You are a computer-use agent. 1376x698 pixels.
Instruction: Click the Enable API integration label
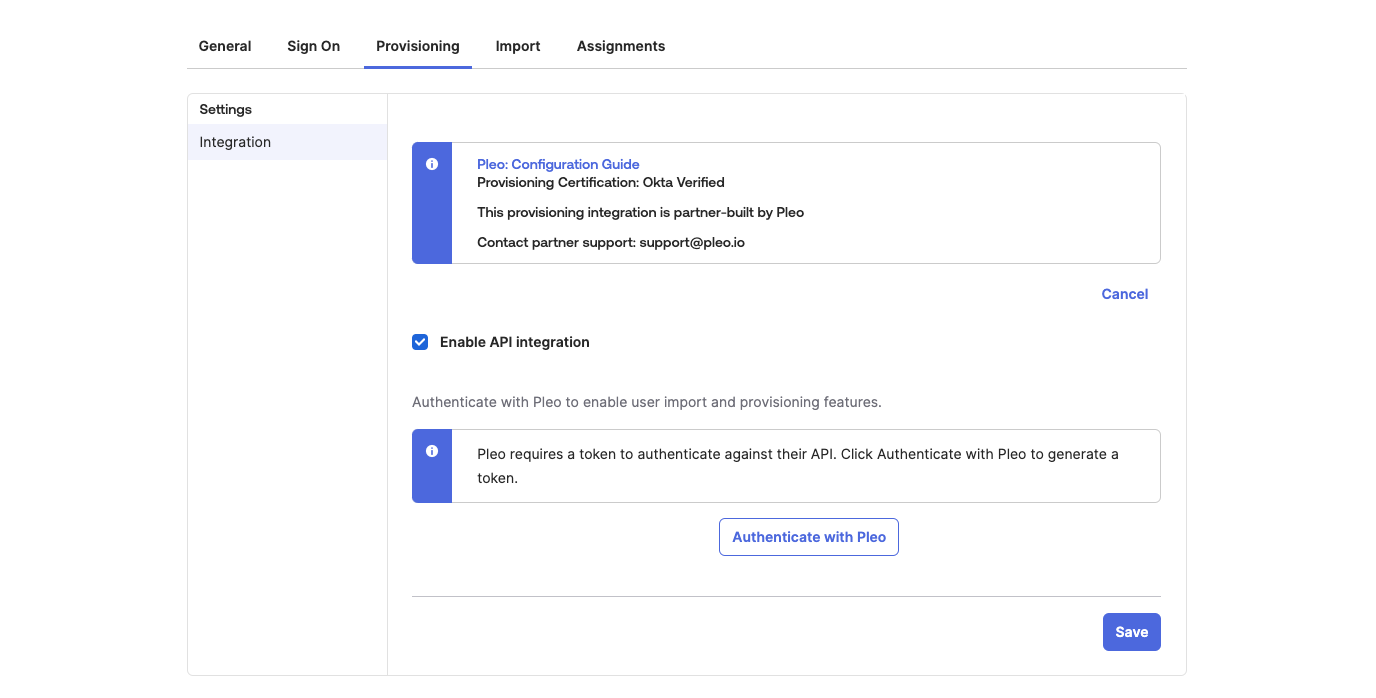coord(514,341)
